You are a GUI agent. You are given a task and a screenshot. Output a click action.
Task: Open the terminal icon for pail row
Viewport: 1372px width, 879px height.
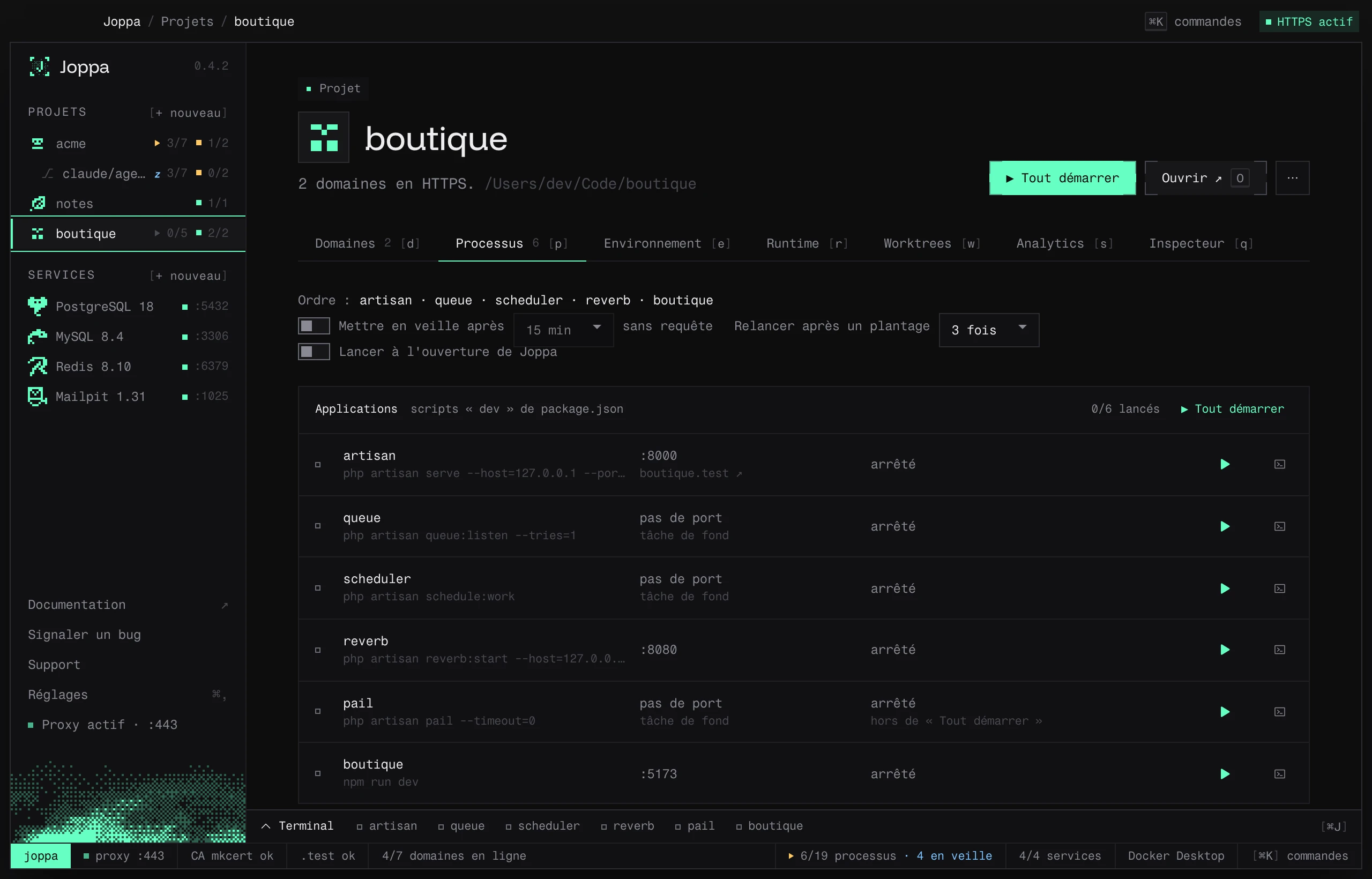tap(1280, 712)
